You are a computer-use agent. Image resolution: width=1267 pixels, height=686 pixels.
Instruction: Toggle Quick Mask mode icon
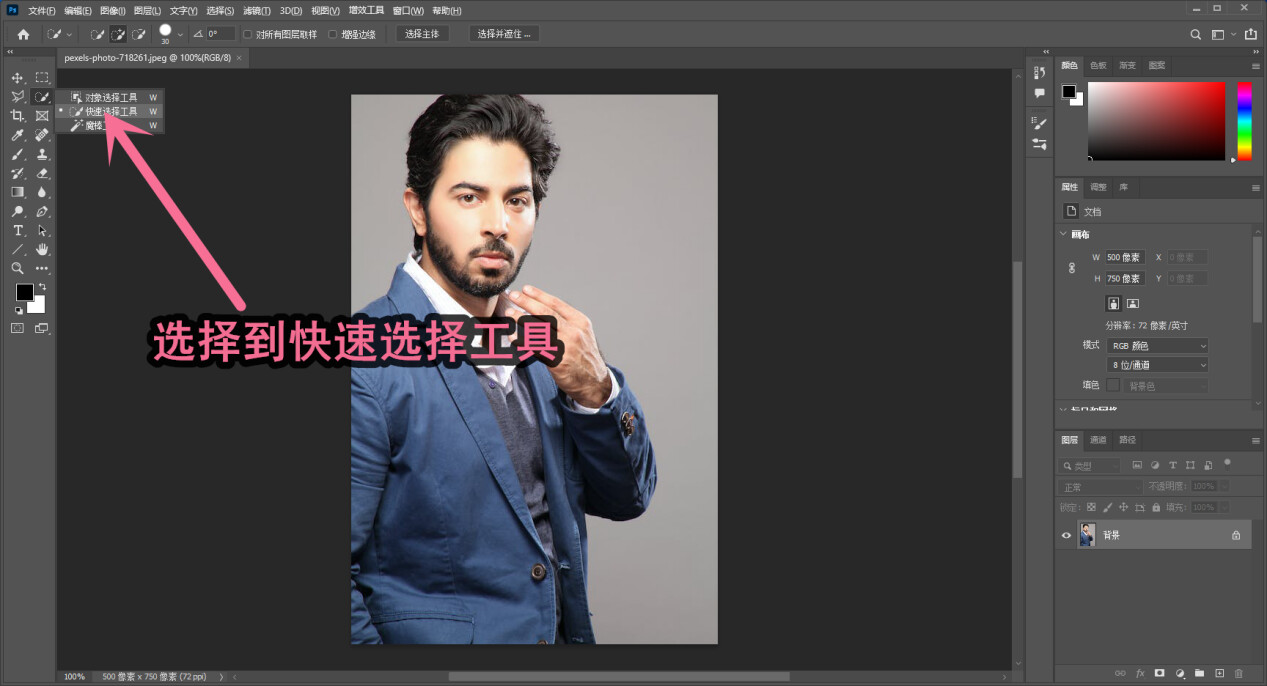17,327
